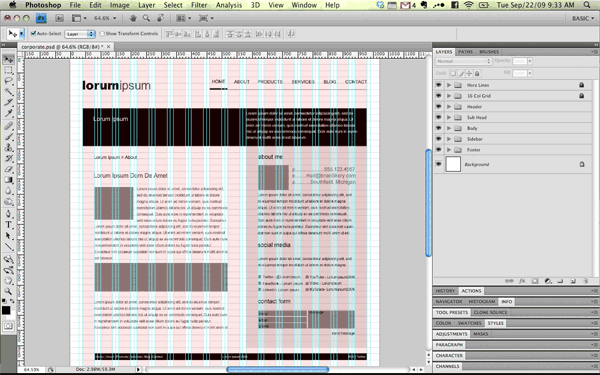
Task: Click the Hand tool in the application bar
Action: pyautogui.click(x=133, y=18)
